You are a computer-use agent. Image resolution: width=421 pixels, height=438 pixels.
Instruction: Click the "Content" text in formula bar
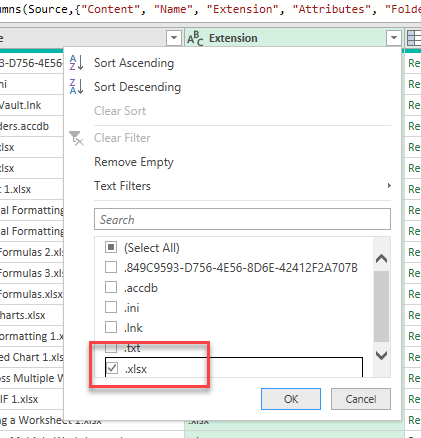110,9
